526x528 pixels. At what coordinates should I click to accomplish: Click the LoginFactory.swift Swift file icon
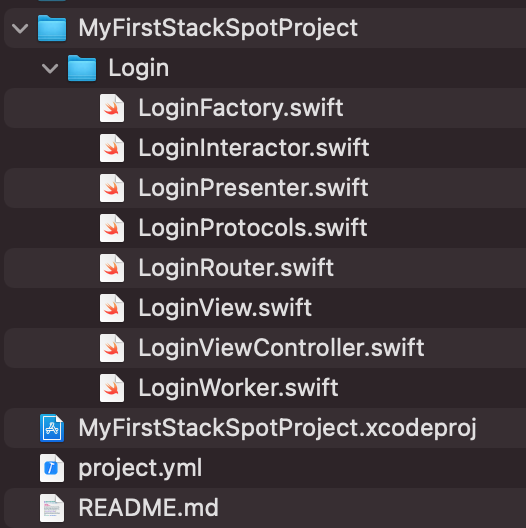[112, 108]
